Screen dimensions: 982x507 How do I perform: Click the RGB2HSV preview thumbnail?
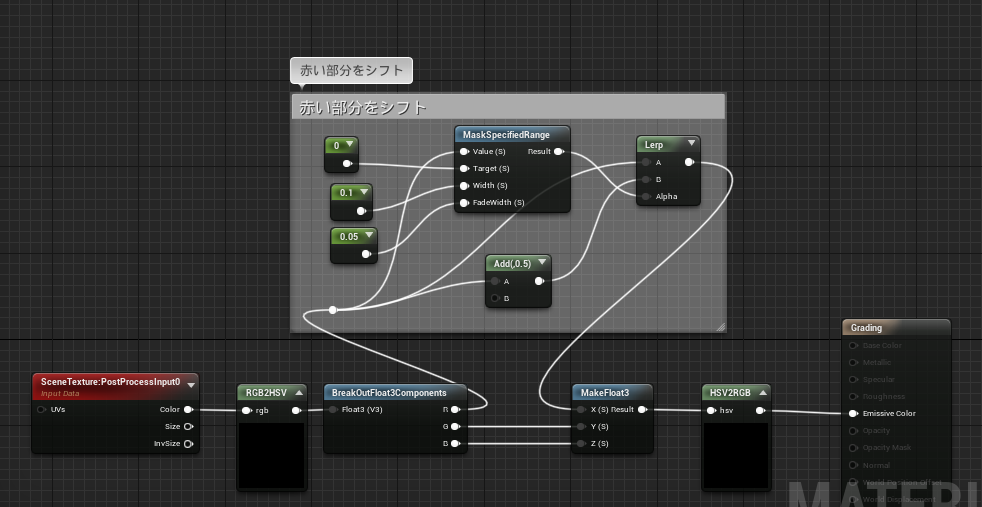pyautogui.click(x=272, y=456)
